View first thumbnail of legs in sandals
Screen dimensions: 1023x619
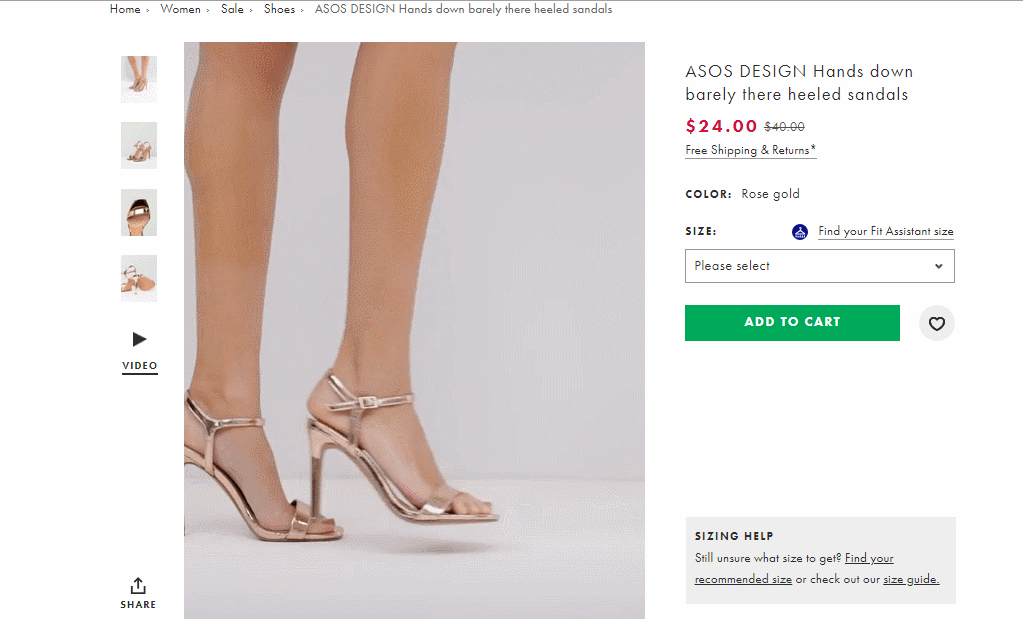pos(139,79)
